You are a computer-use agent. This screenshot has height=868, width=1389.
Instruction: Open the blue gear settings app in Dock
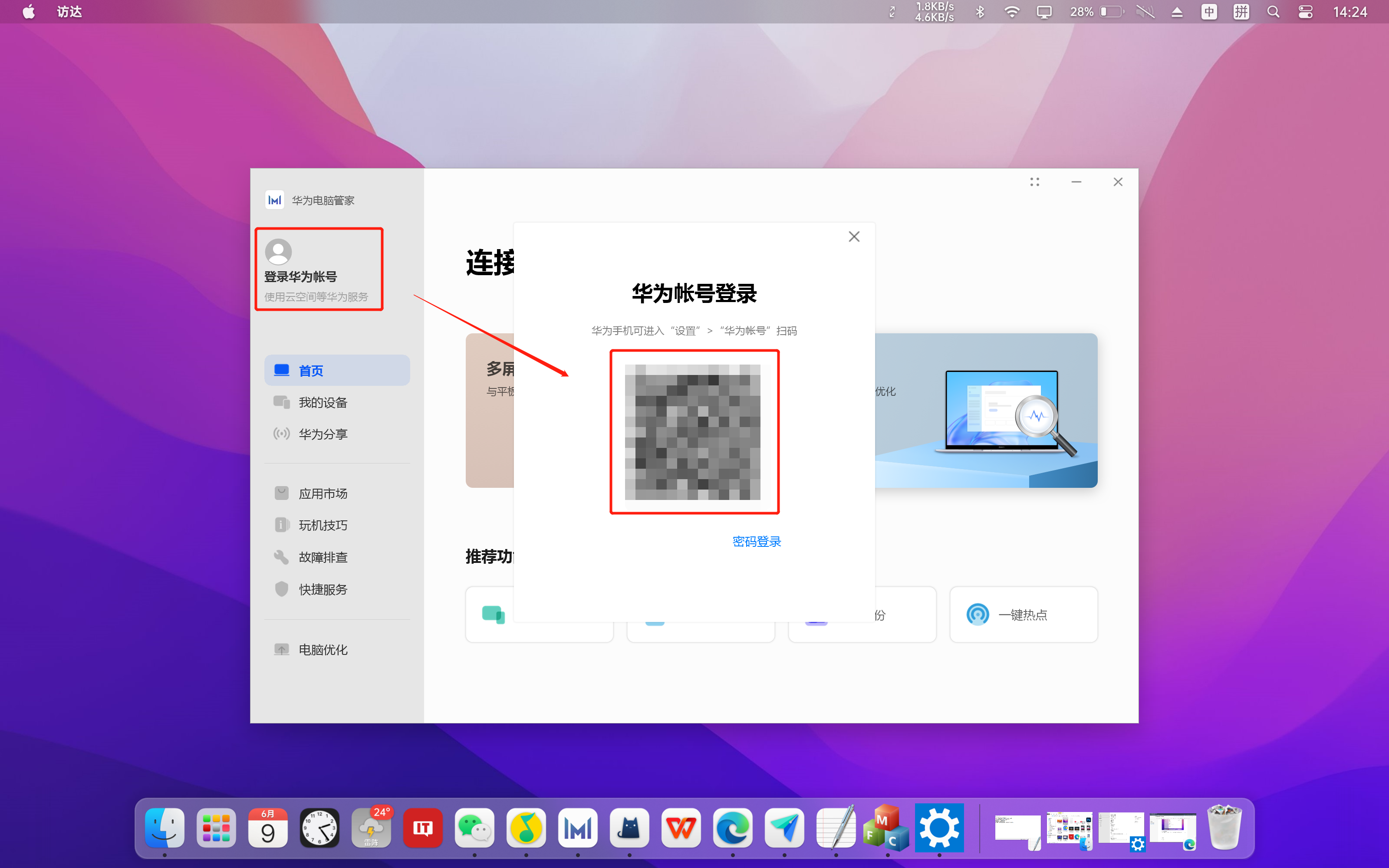point(940,827)
